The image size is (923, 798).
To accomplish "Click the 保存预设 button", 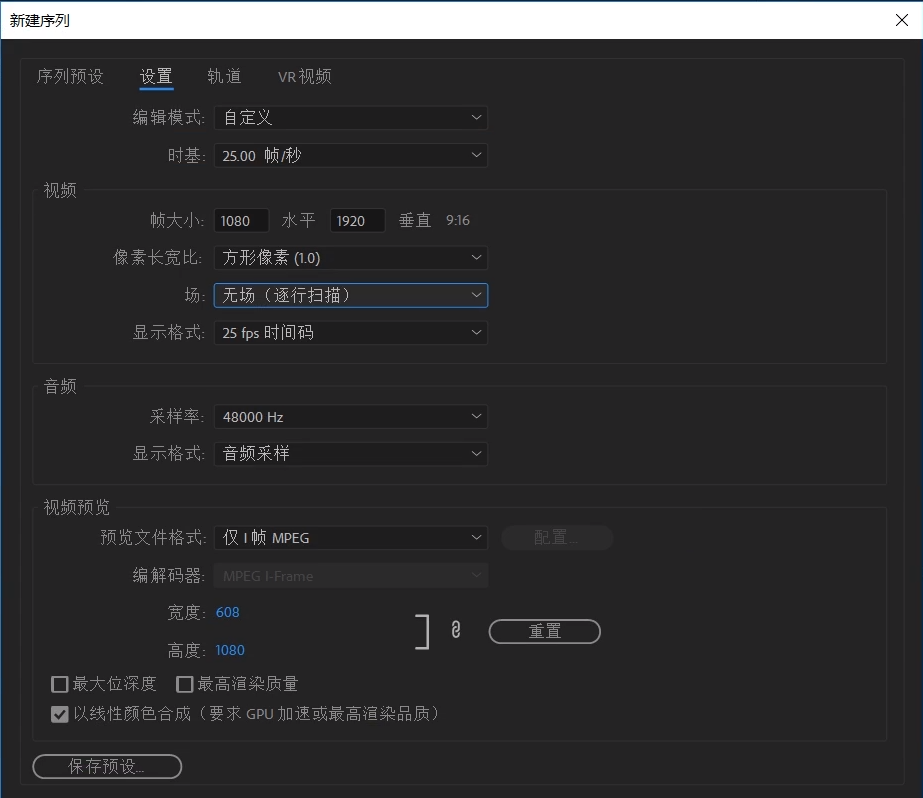I will (106, 766).
